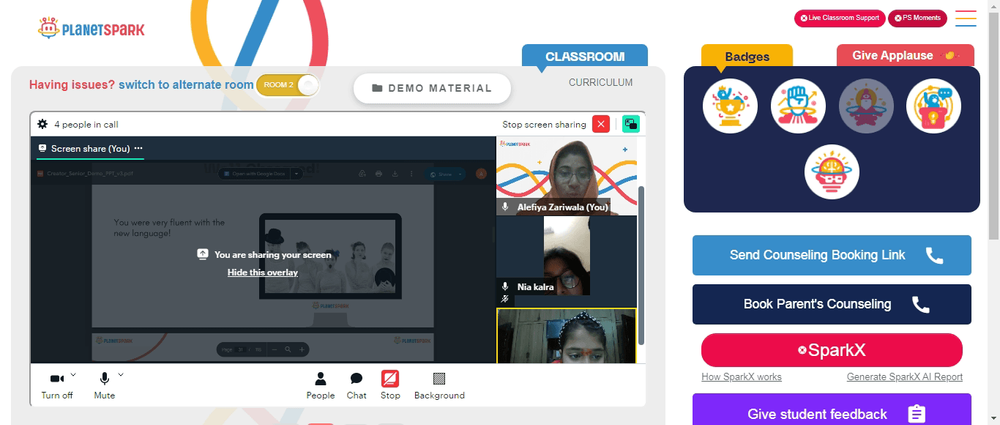This screenshot has height=425, width=1000.
Task: Open the Give Applause tab
Action: pos(905,56)
